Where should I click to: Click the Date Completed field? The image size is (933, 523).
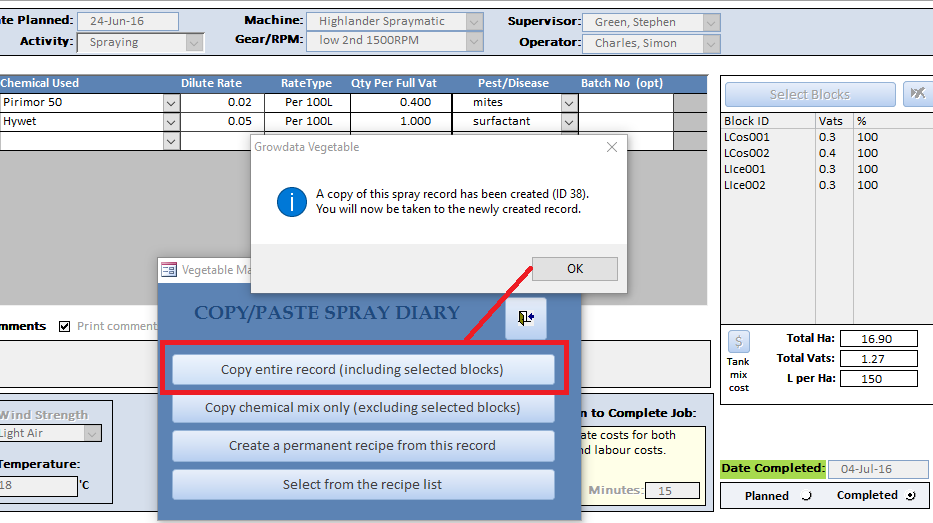868,469
